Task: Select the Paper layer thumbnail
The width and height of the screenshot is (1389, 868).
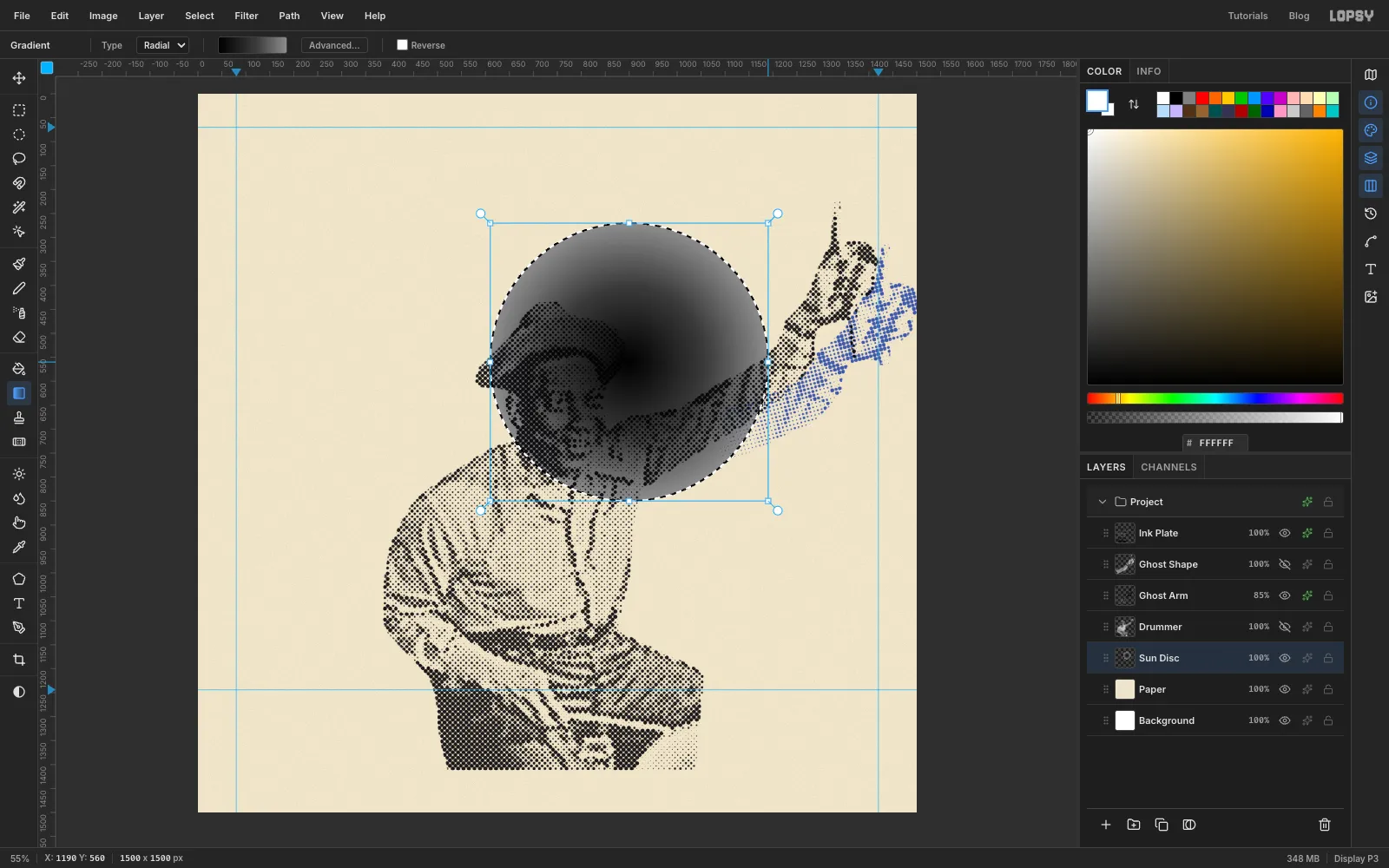Action: [x=1125, y=689]
